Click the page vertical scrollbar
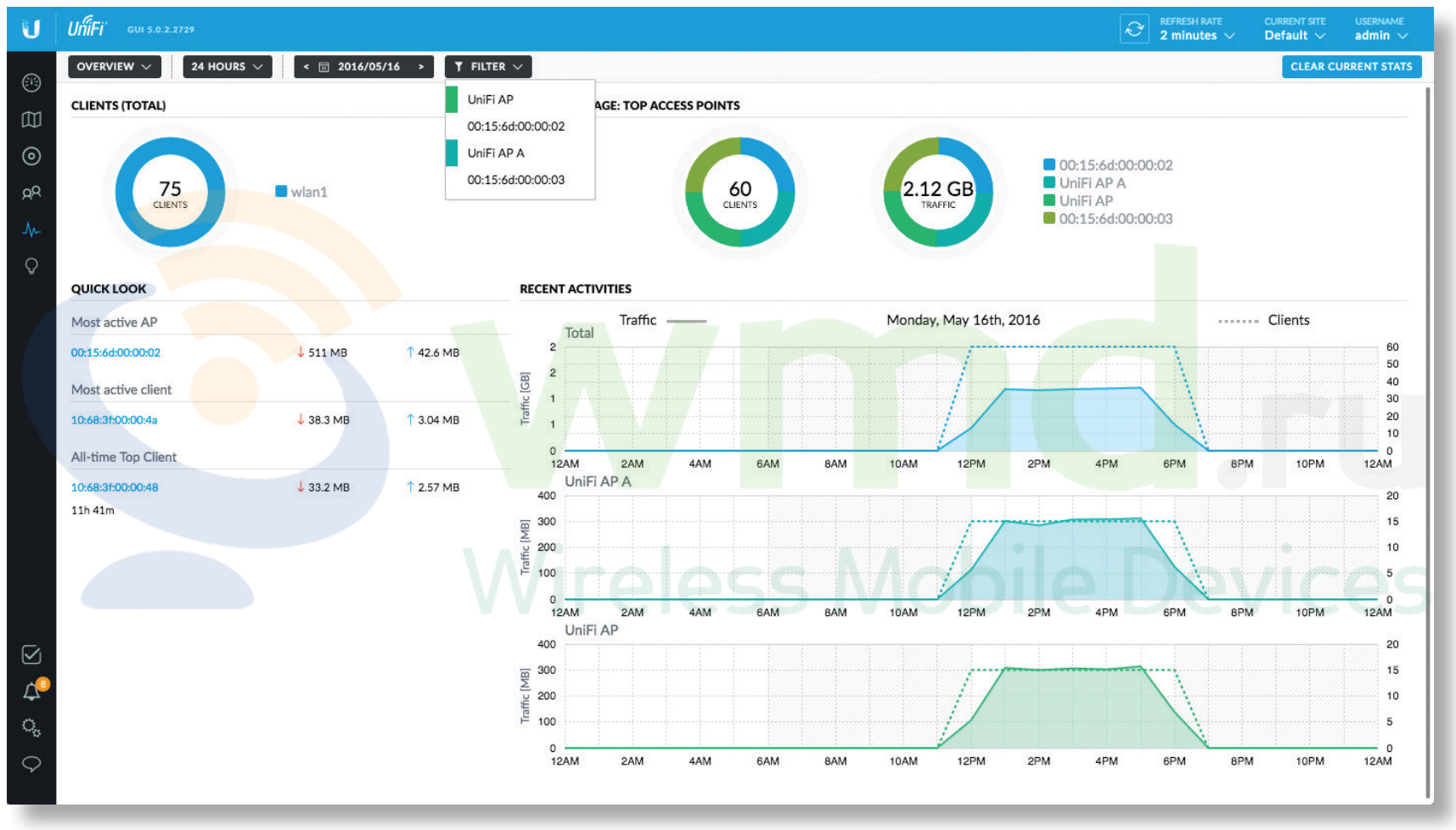The width and height of the screenshot is (1456, 830). click(1428, 441)
